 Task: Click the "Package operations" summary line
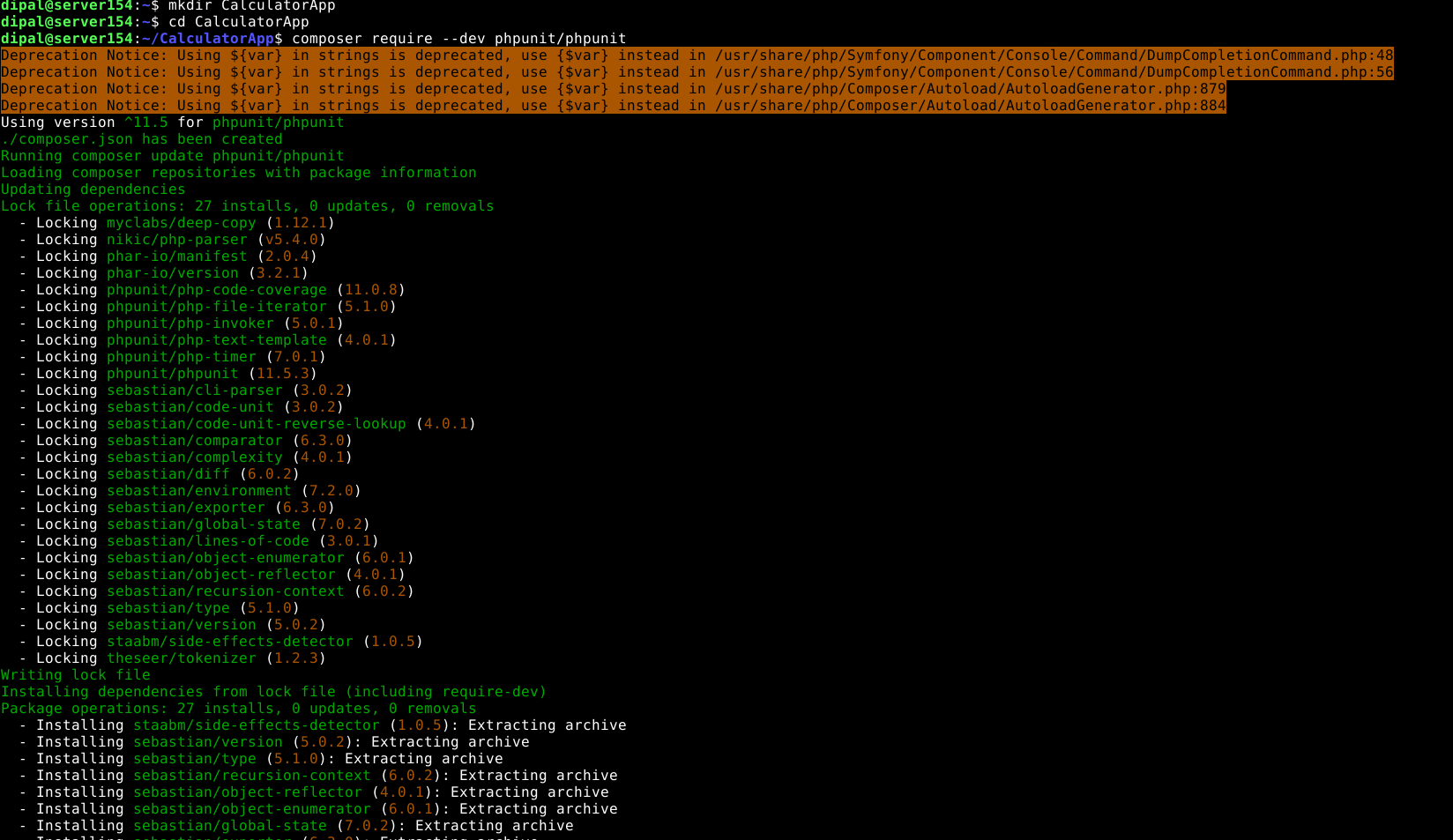pyautogui.click(x=238, y=709)
